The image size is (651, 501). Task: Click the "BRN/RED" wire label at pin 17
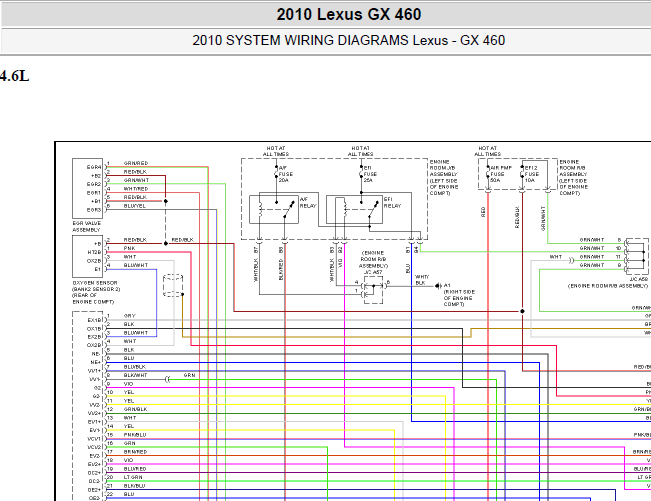[x=135, y=452]
